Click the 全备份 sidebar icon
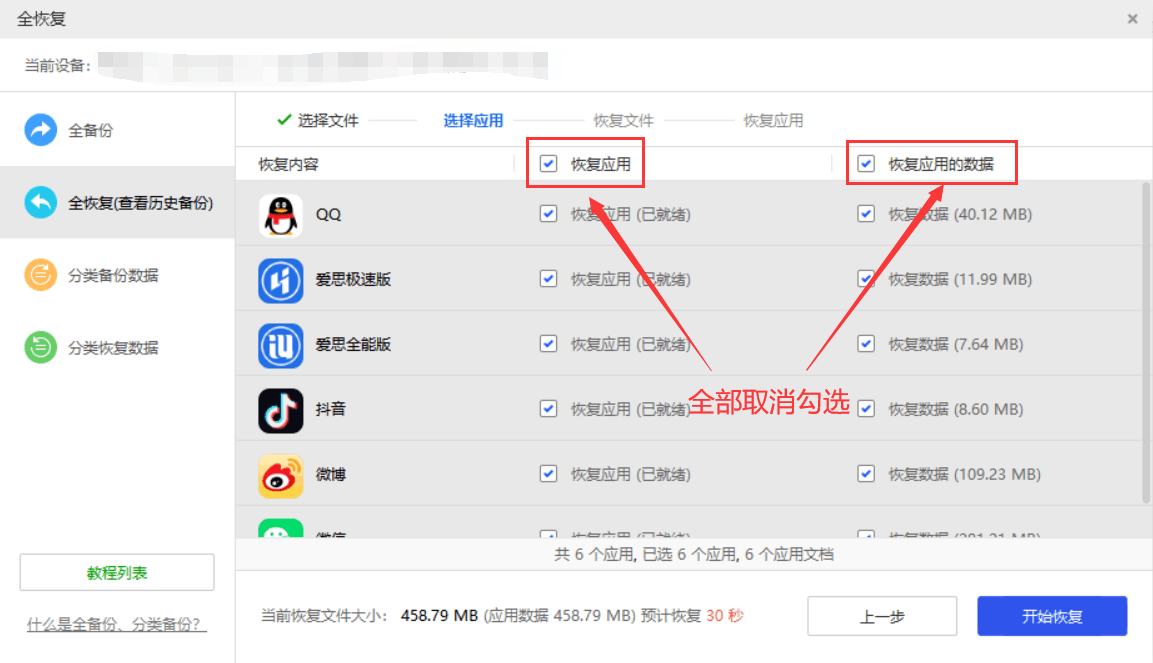The width and height of the screenshot is (1153, 663). [x=41, y=130]
